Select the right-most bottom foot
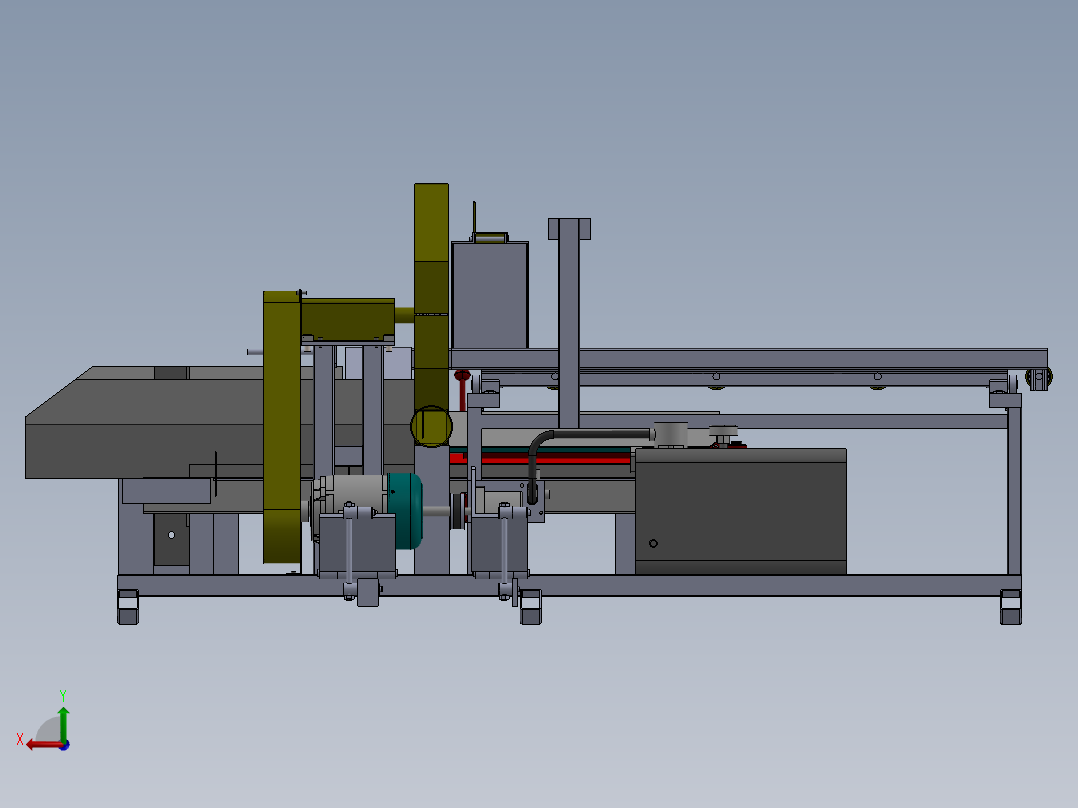 click(x=1011, y=607)
